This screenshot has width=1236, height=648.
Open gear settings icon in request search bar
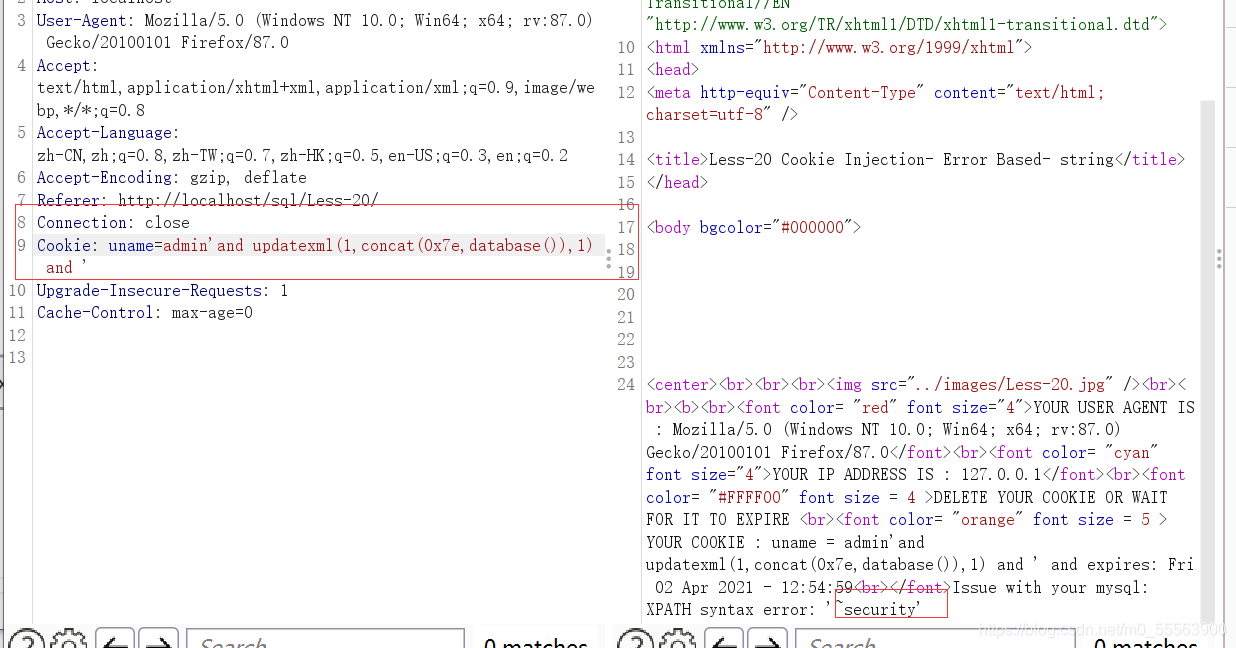point(68,640)
